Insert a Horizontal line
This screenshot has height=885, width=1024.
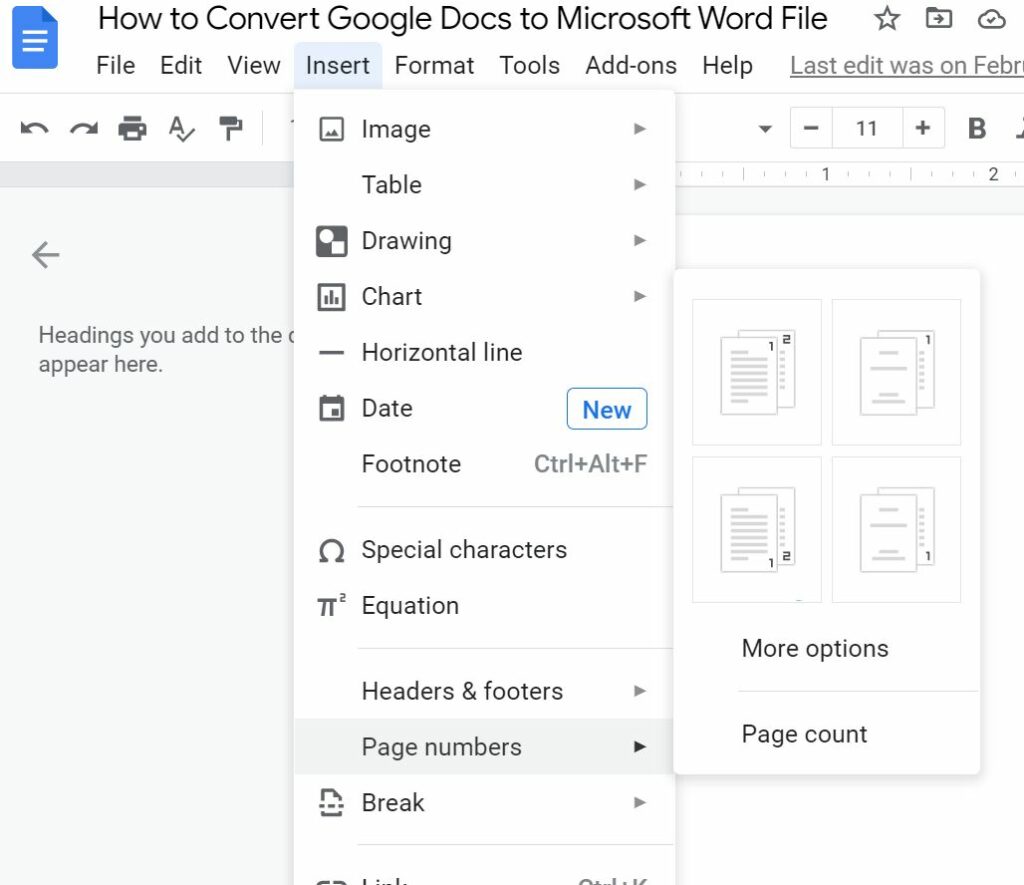coord(483,352)
